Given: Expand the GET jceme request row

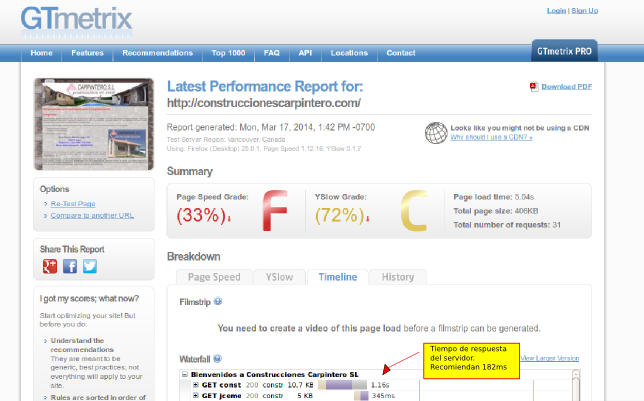Looking at the screenshot, I should click(x=196, y=396).
